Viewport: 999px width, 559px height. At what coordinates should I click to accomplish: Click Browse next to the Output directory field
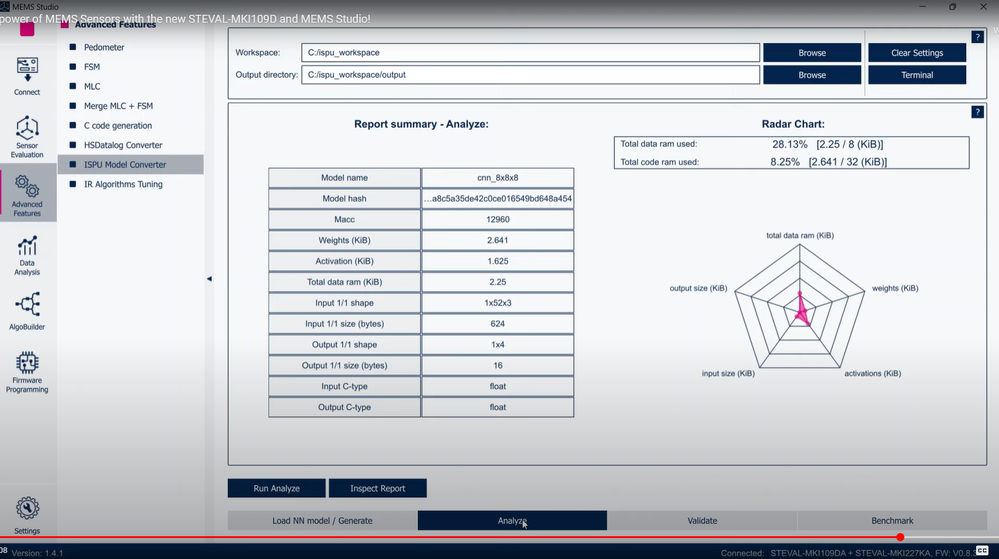(812, 75)
